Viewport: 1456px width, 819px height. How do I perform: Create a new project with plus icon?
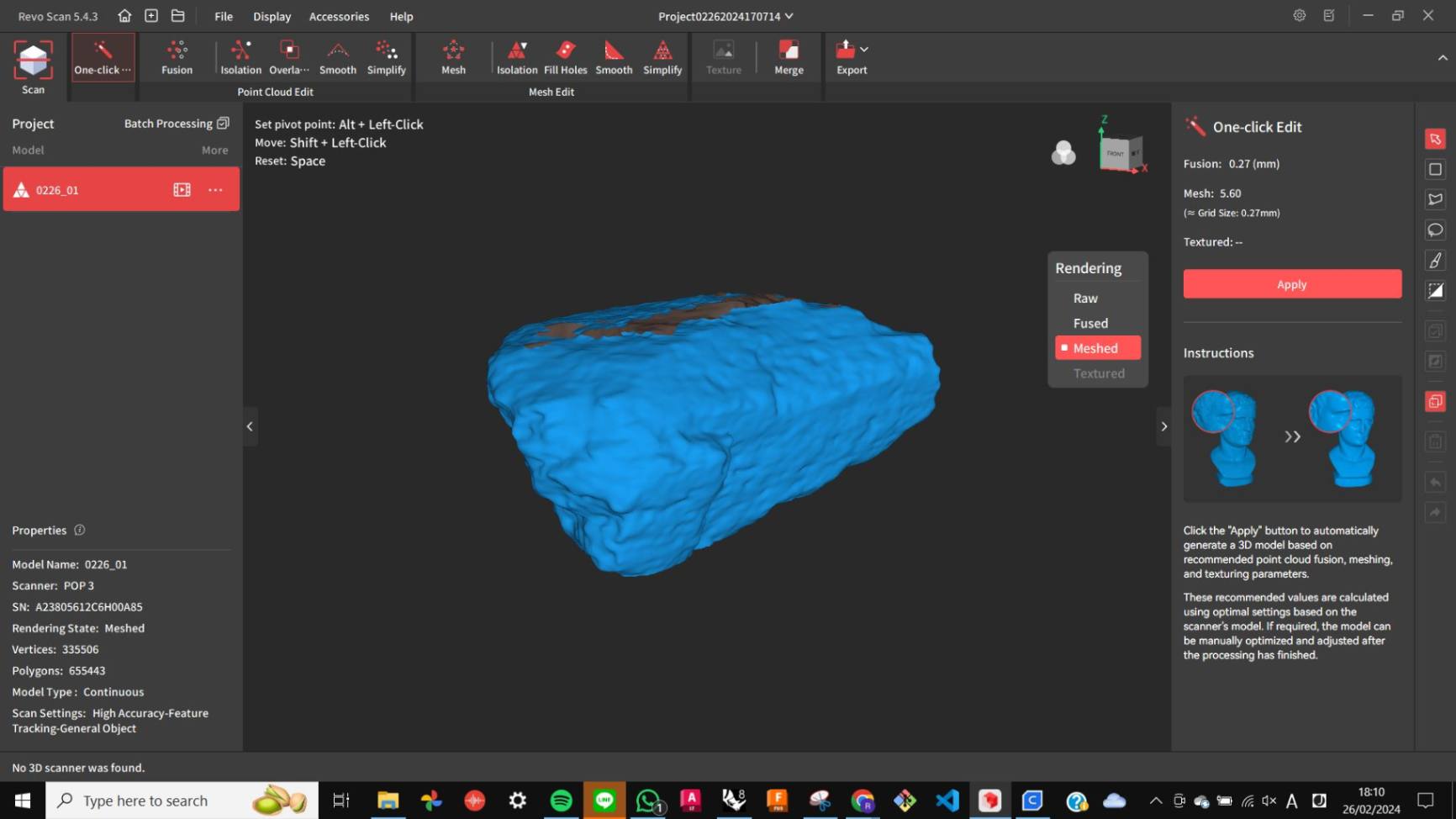[x=151, y=16]
